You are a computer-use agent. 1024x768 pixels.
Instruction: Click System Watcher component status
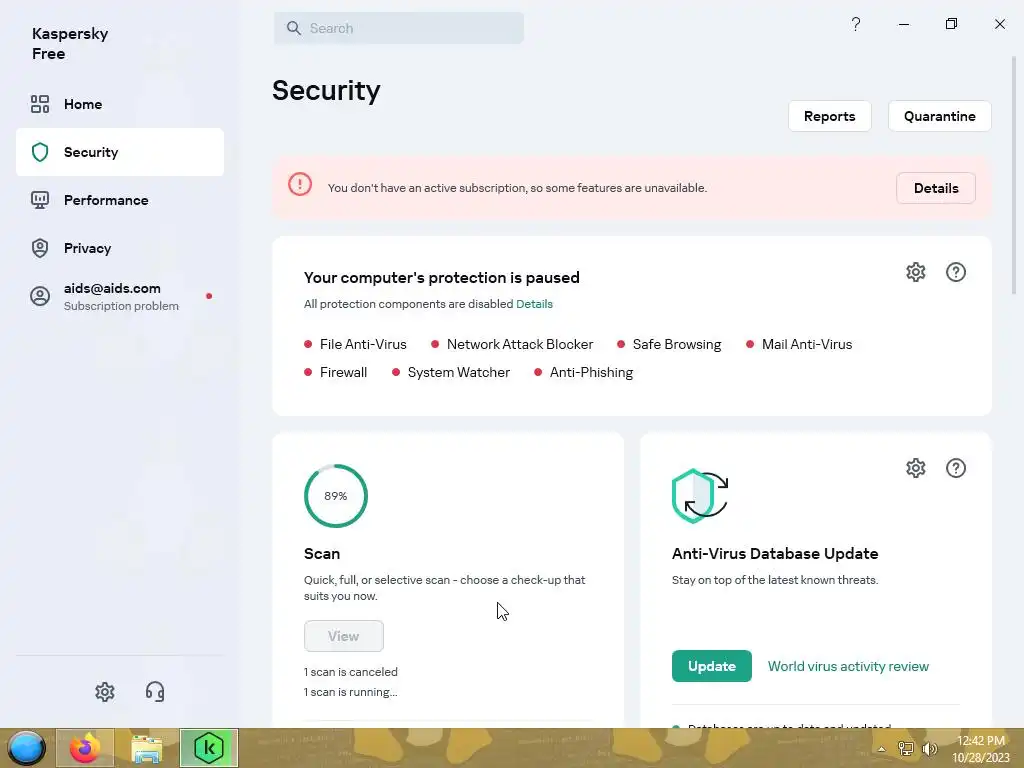click(451, 372)
